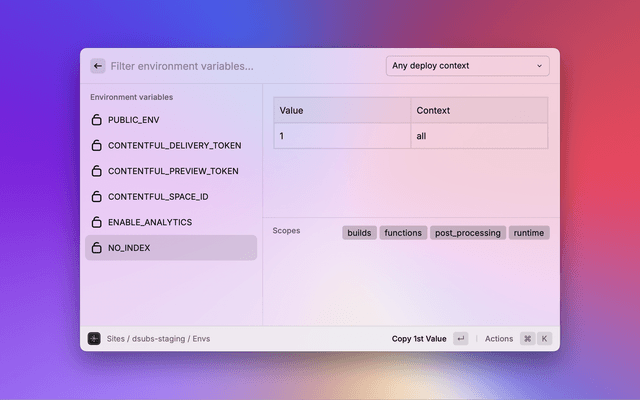Viewport: 640px width, 400px height.
Task: Click the lock icon beside CONTENTFUL_PREVIEW_TOKEN
Action: [97, 171]
